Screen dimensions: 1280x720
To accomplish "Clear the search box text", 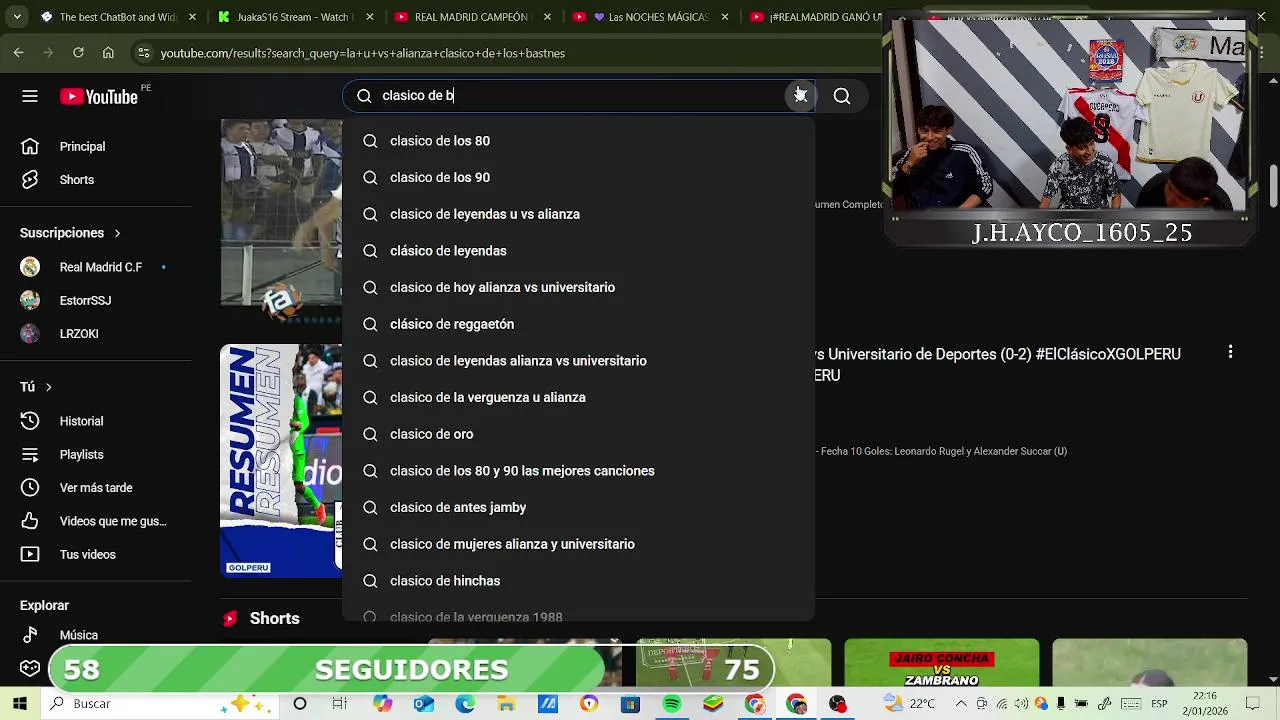I will tap(800, 95).
